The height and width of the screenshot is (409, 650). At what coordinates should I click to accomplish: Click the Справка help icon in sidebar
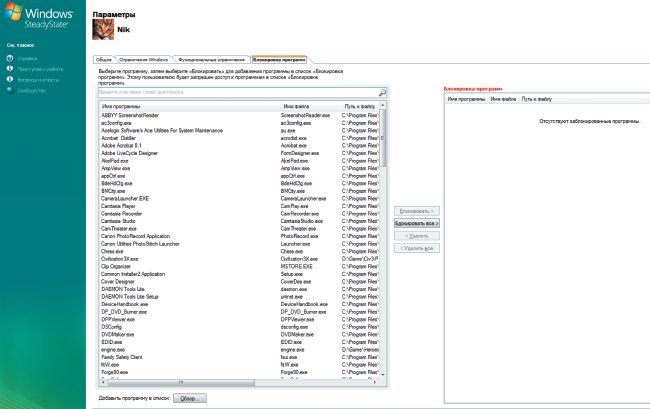point(11,59)
